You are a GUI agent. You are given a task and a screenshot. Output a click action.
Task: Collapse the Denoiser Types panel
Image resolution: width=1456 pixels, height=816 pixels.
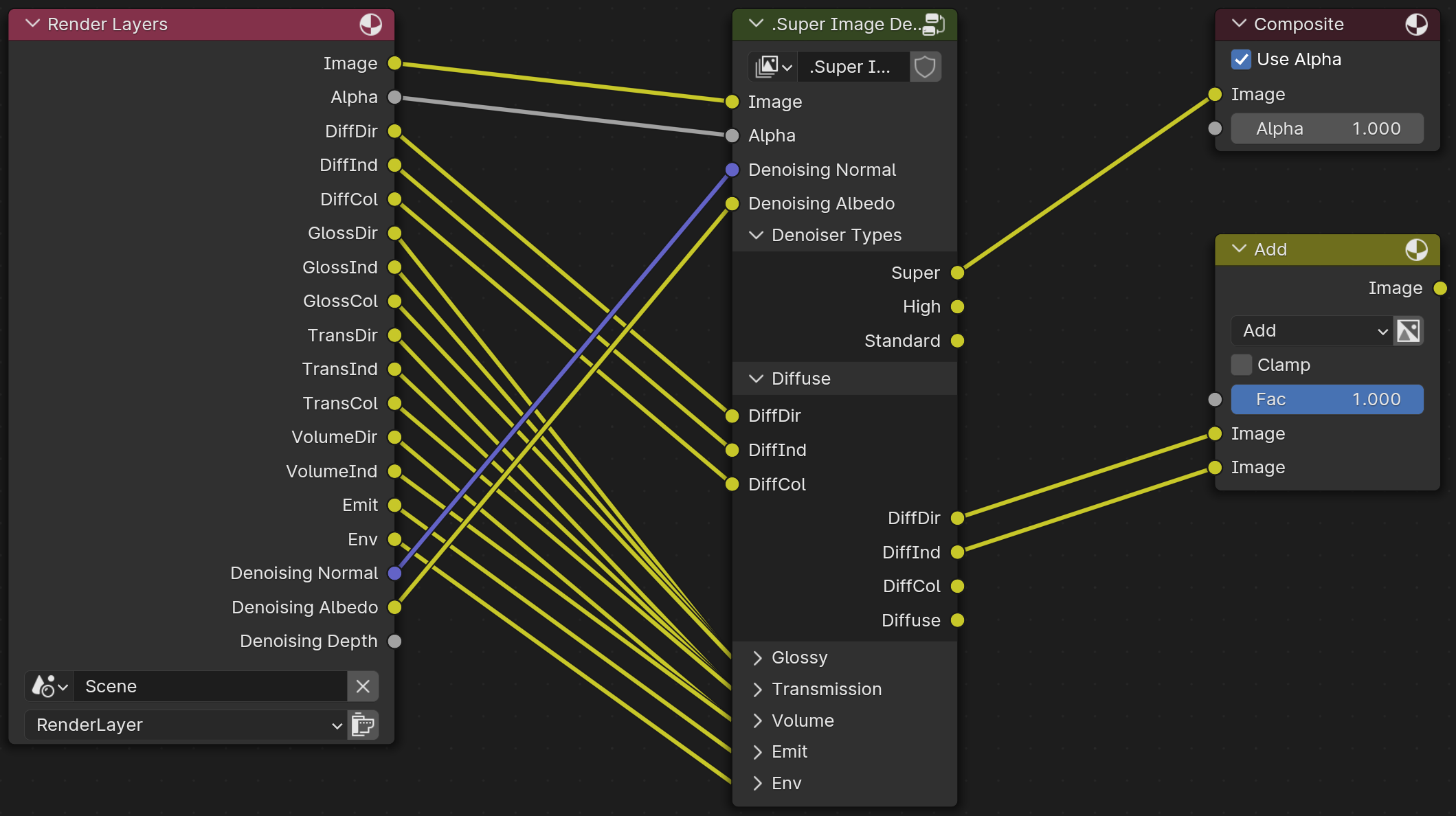click(757, 236)
